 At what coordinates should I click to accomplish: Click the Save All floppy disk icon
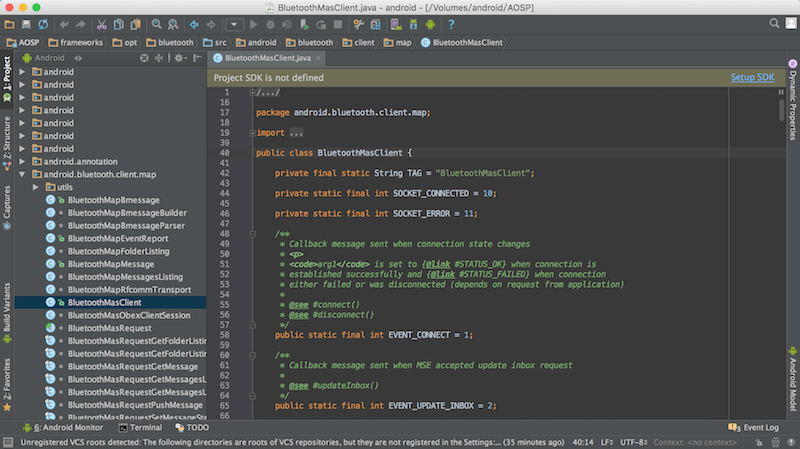pos(26,24)
